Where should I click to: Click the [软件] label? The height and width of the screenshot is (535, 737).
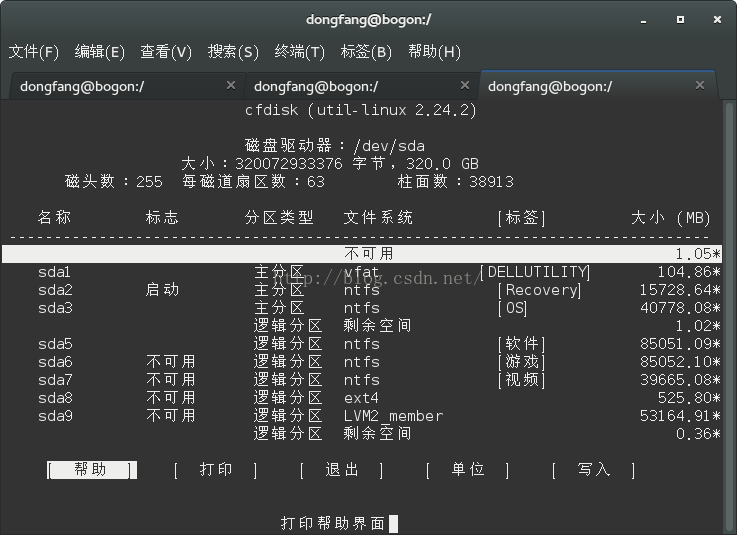[x=522, y=344]
